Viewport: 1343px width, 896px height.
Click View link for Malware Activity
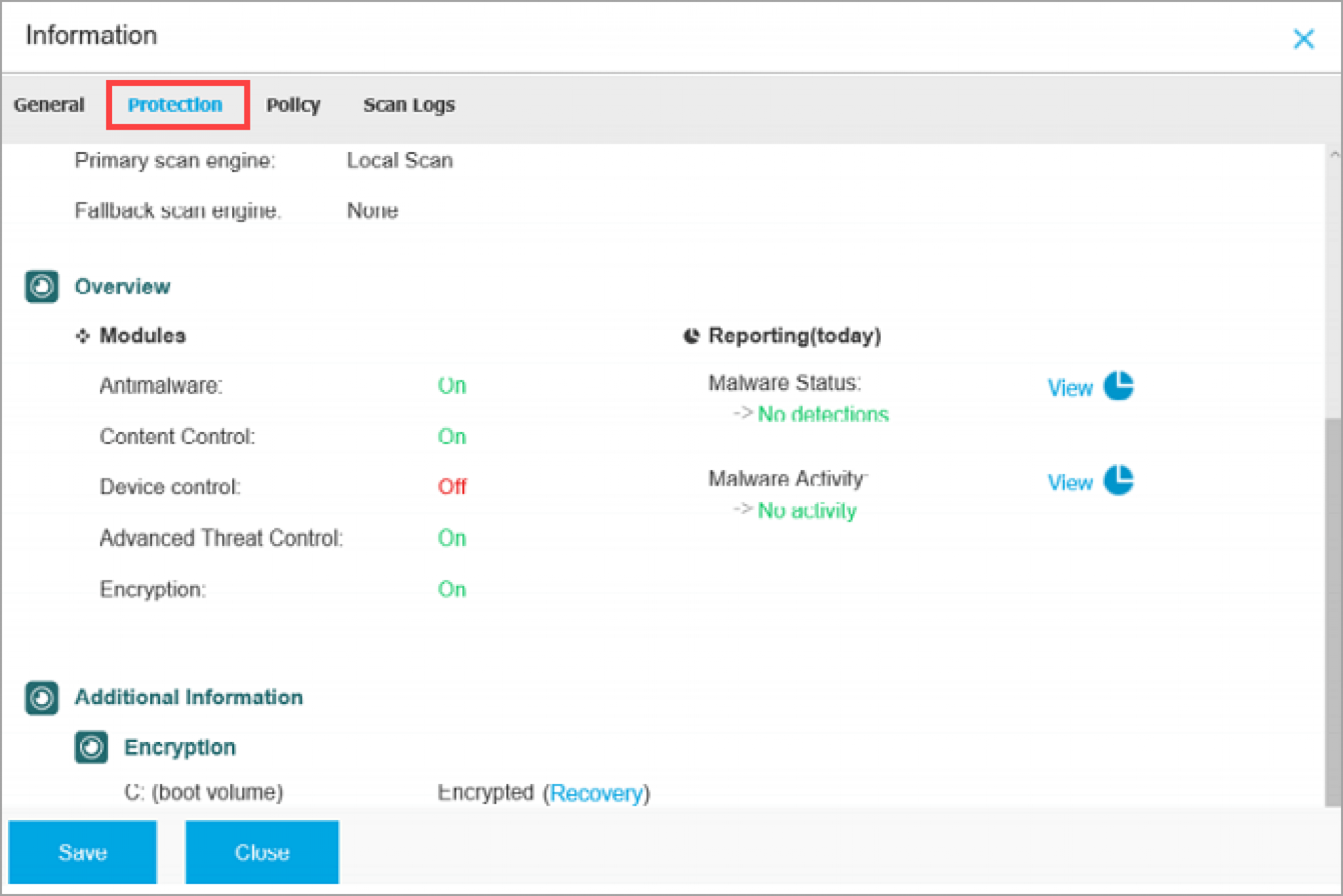(x=1070, y=483)
